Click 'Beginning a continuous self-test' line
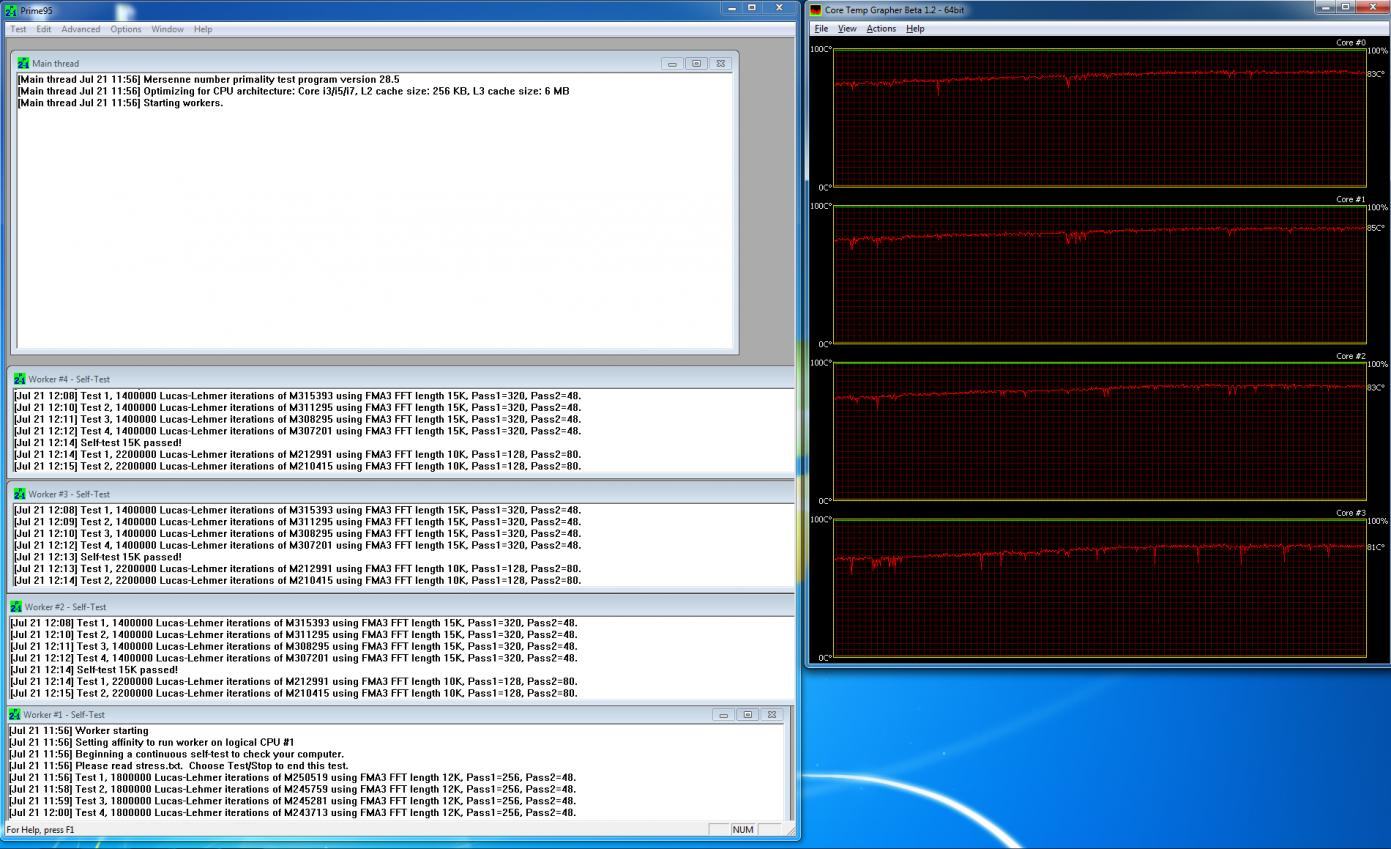Image resolution: width=1391 pixels, height=849 pixels. pos(176,754)
